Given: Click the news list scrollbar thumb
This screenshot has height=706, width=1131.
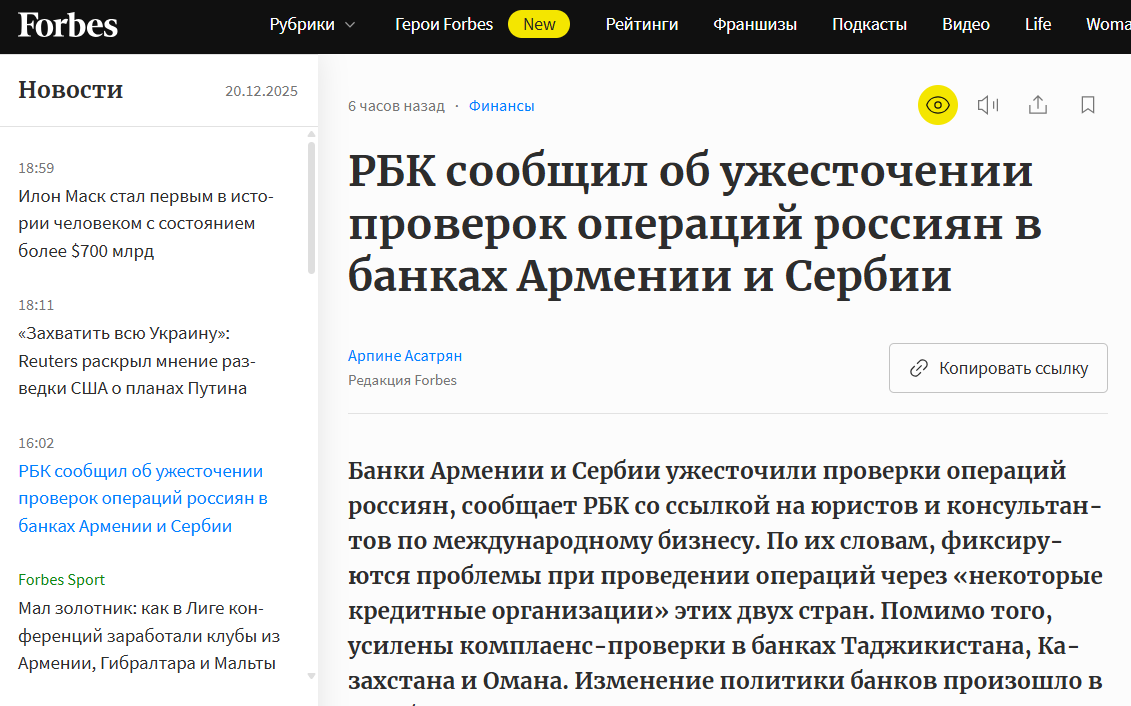Looking at the screenshot, I should click(312, 208).
